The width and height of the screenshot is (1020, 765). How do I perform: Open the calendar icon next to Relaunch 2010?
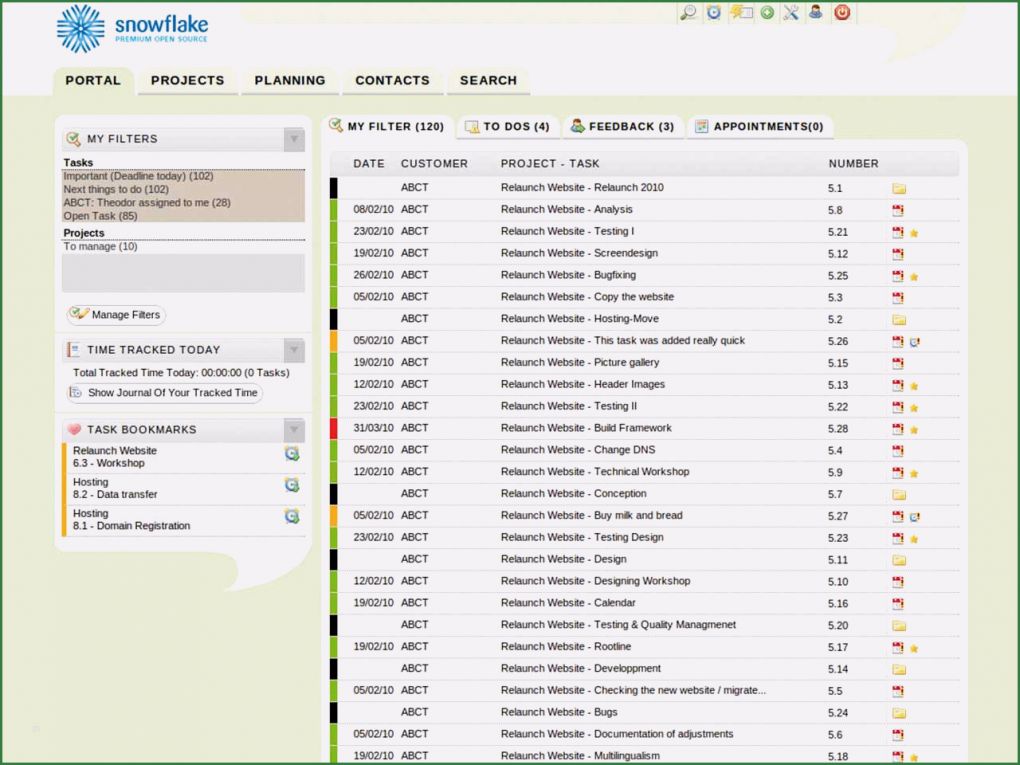897,187
